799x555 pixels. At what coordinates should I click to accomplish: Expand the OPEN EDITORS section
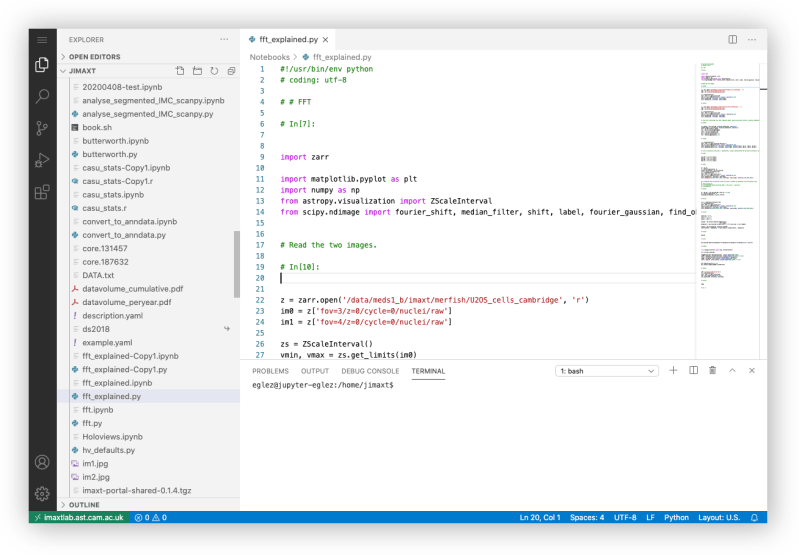point(94,57)
